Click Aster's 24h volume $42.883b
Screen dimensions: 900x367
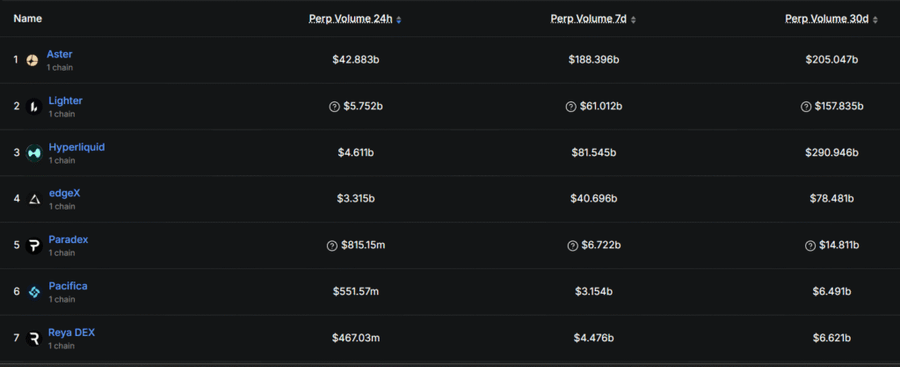(x=356, y=60)
